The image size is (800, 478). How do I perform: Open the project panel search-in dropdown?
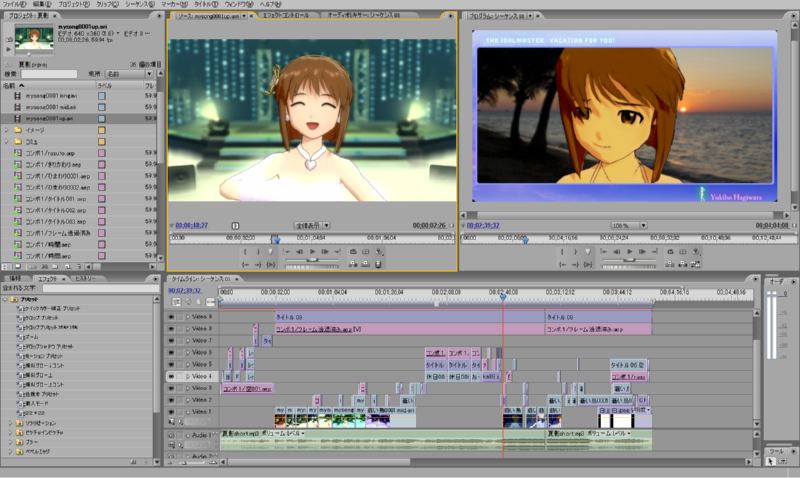[x=129, y=74]
